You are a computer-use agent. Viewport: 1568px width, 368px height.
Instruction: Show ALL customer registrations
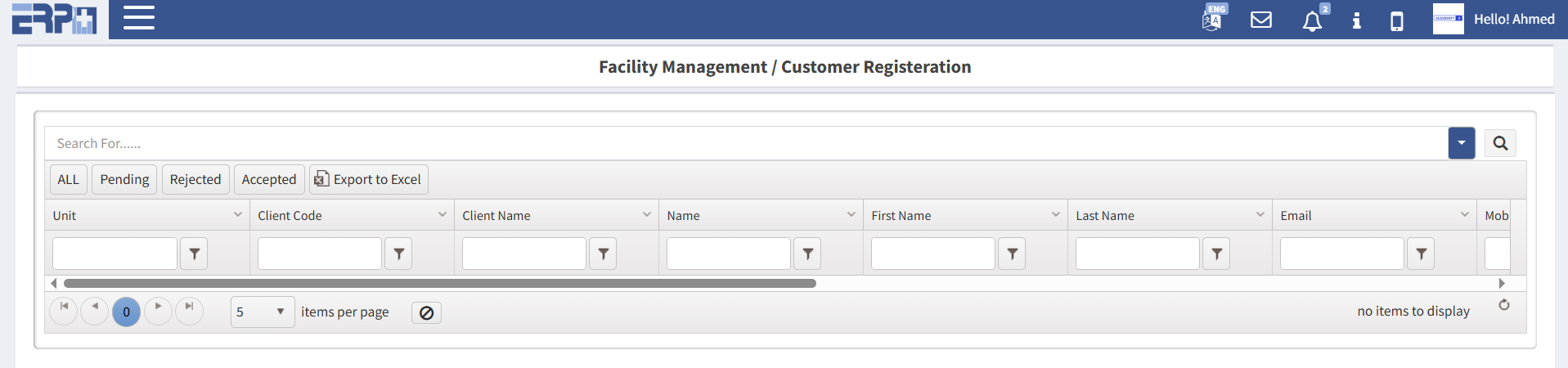coord(69,179)
